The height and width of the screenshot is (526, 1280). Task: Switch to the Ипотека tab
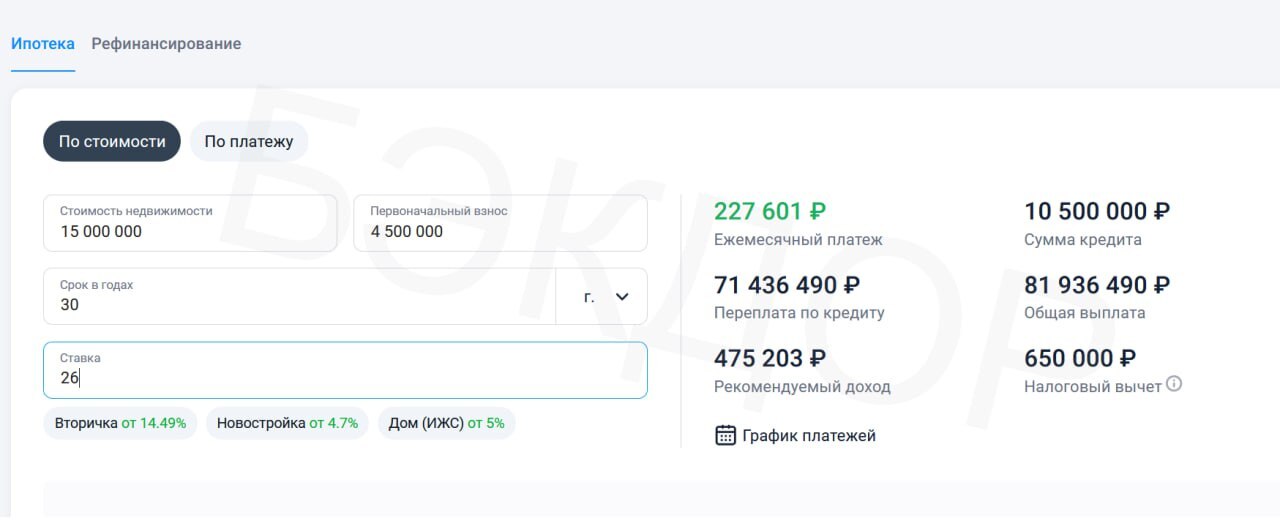pos(42,44)
